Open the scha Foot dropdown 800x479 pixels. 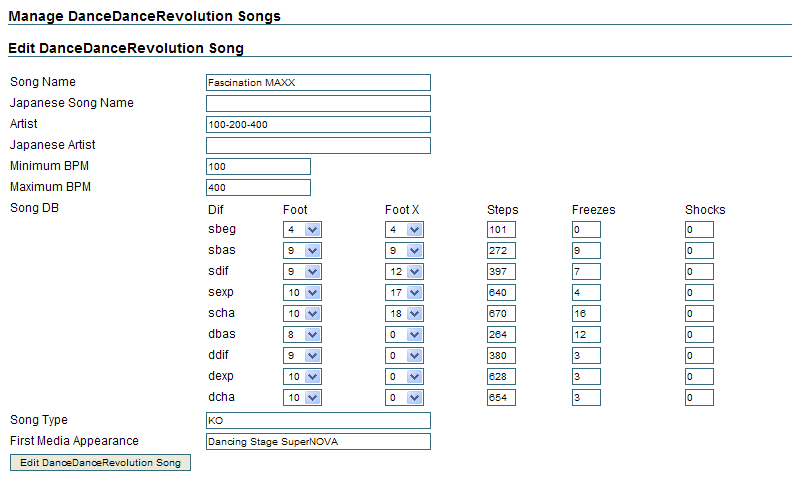tap(302, 313)
